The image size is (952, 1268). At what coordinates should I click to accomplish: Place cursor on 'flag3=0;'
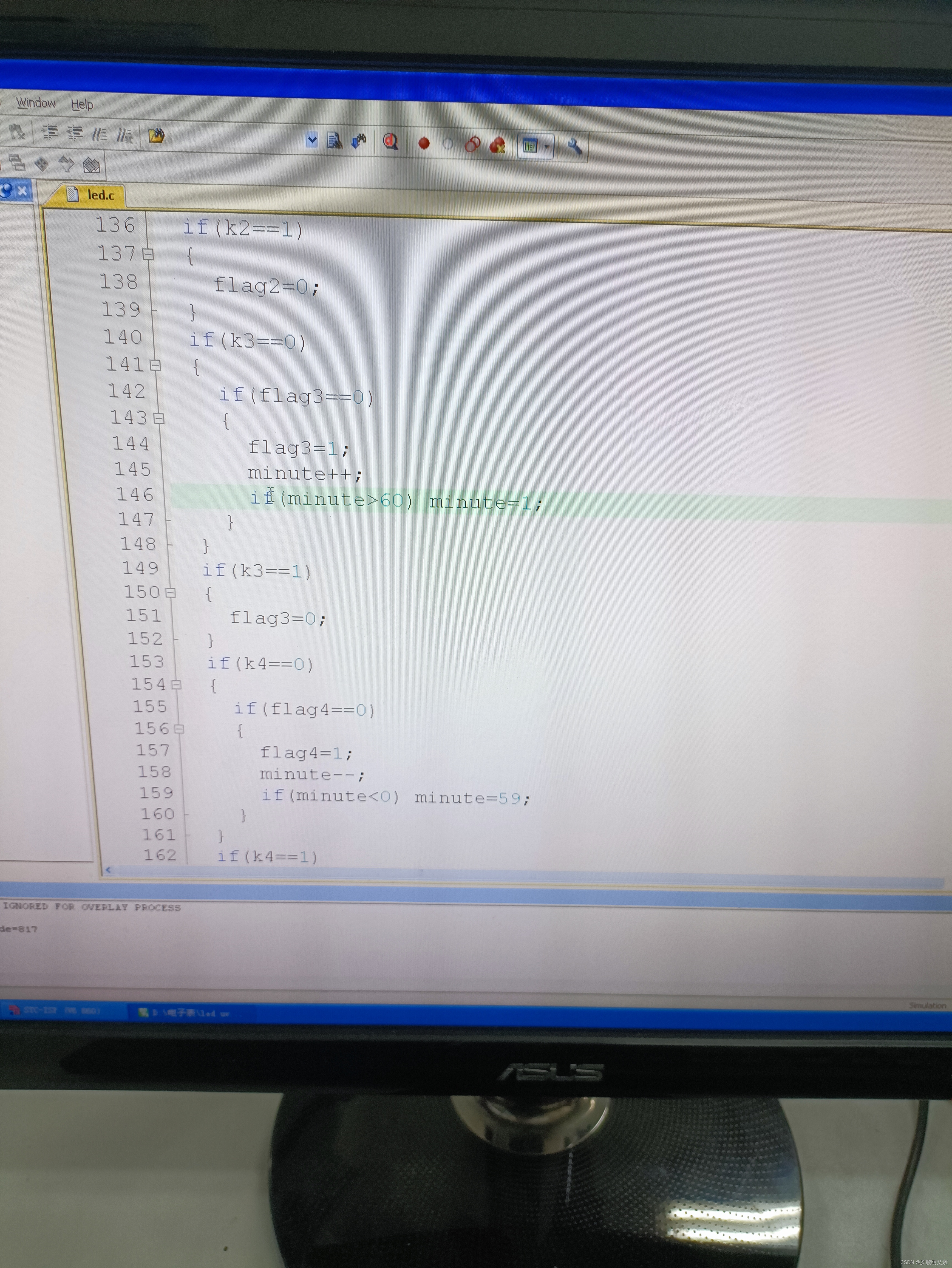click(x=279, y=619)
